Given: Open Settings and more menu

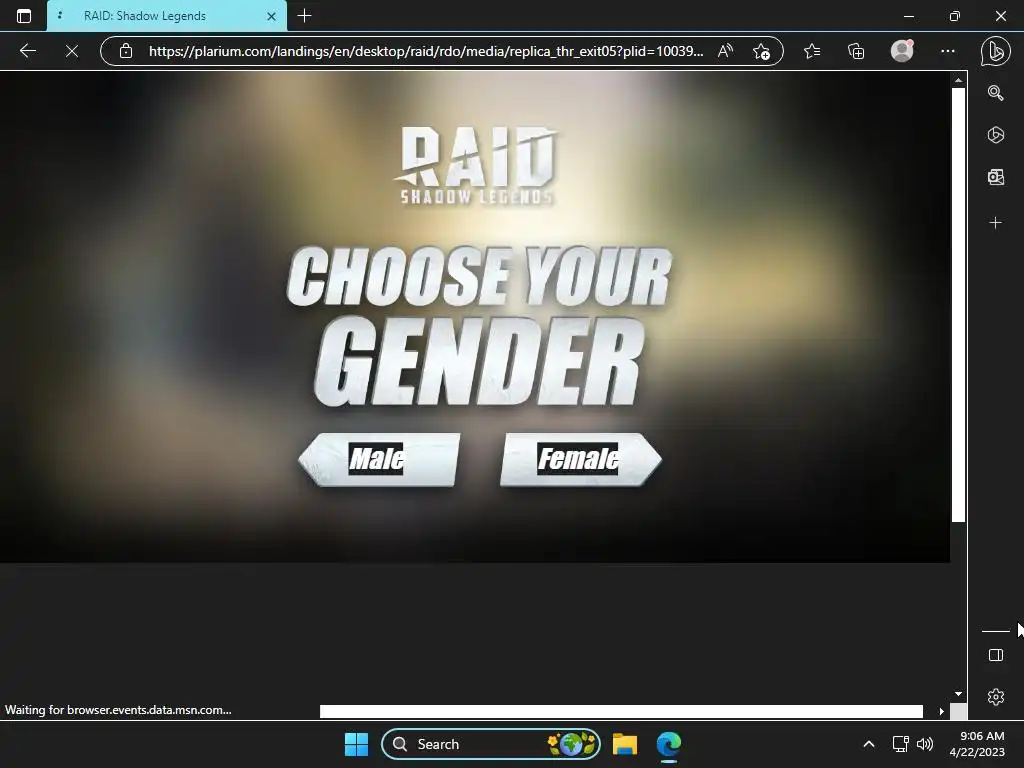Looking at the screenshot, I should coord(948,51).
